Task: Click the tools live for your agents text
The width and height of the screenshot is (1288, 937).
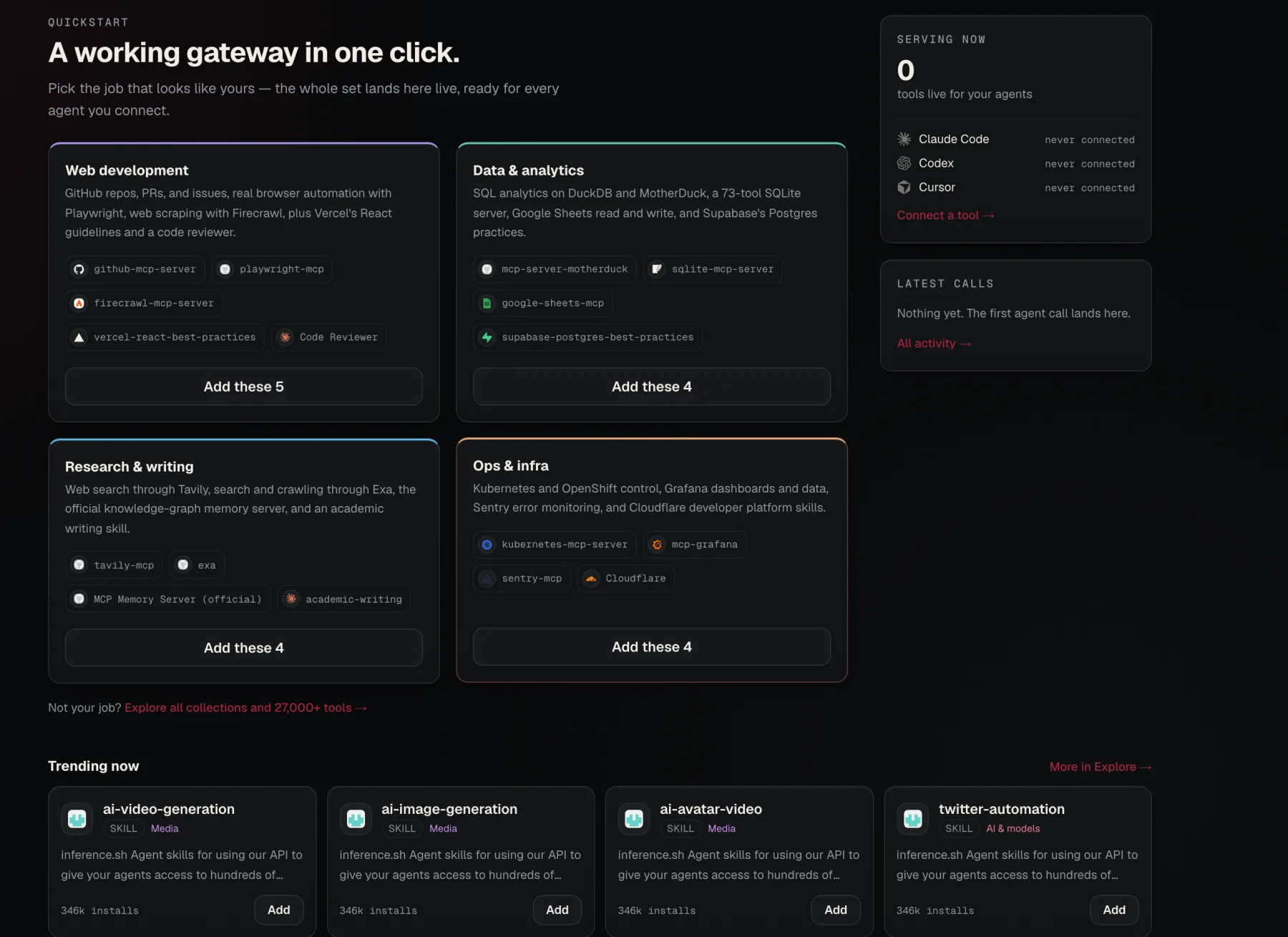Action: (x=965, y=94)
